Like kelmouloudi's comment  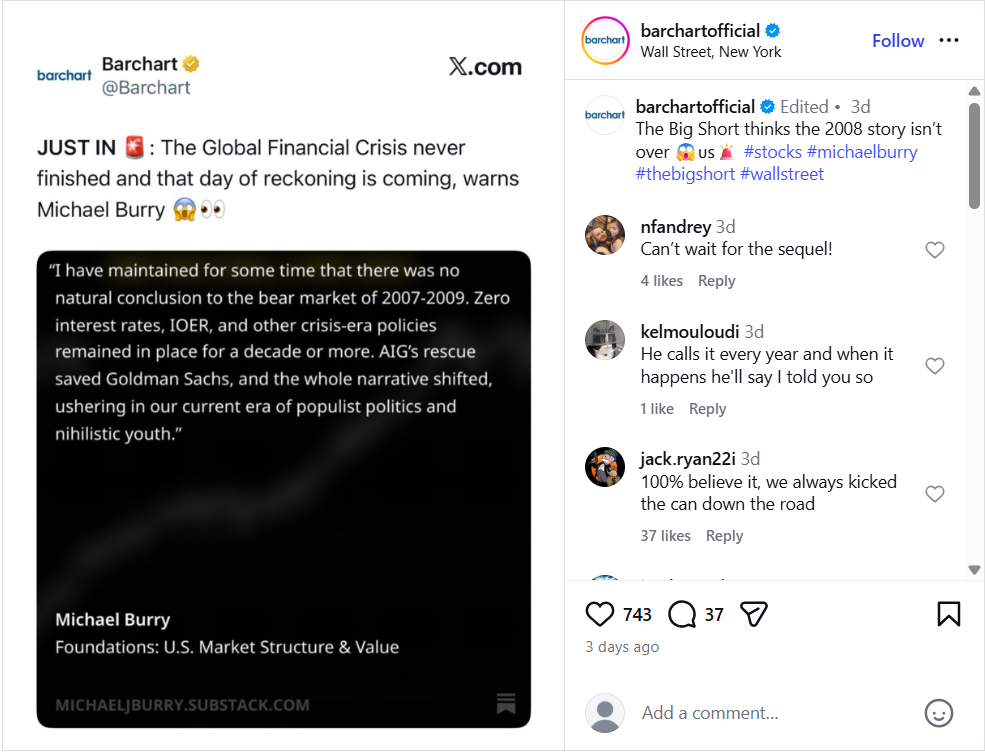(935, 366)
